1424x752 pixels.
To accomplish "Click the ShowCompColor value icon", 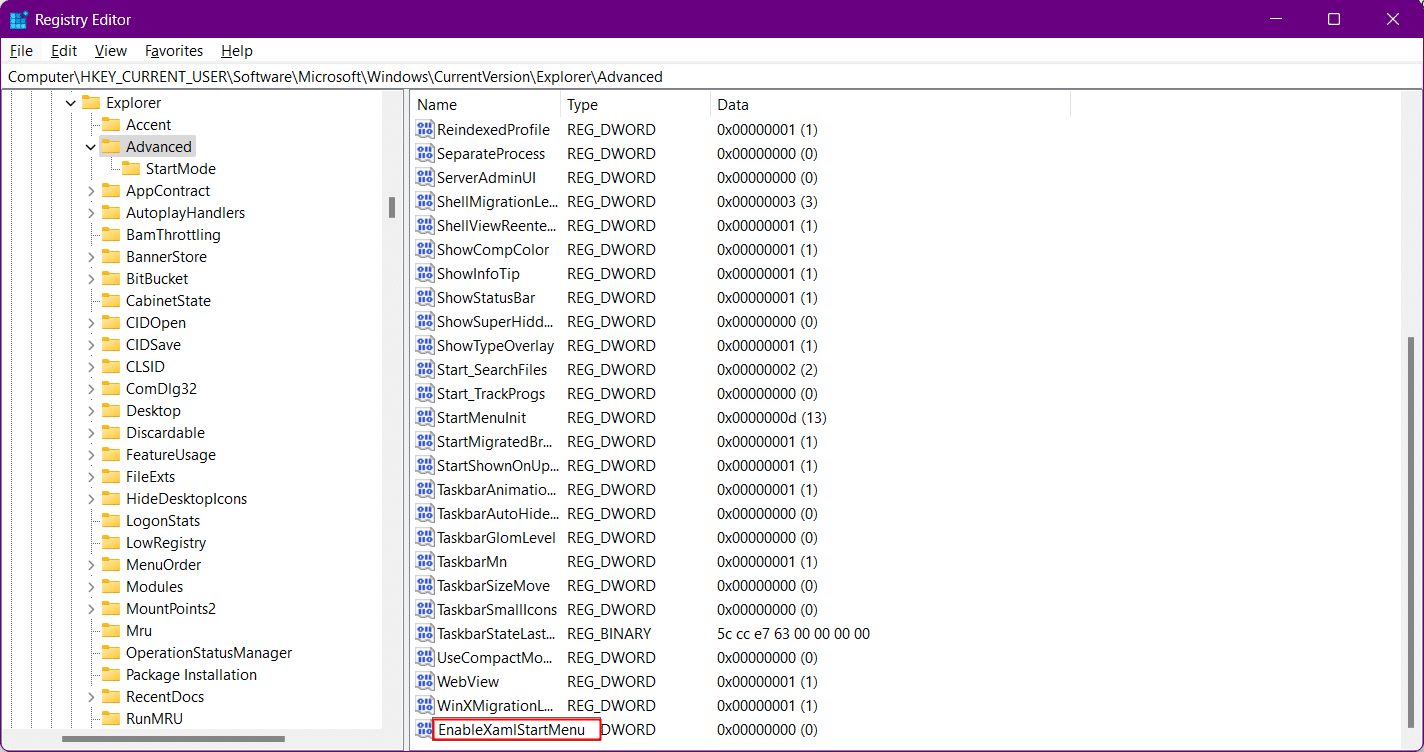I will tap(425, 250).
